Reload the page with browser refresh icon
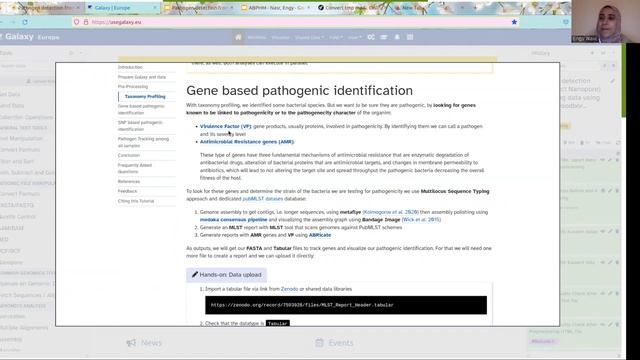The image size is (640, 360). point(25,22)
